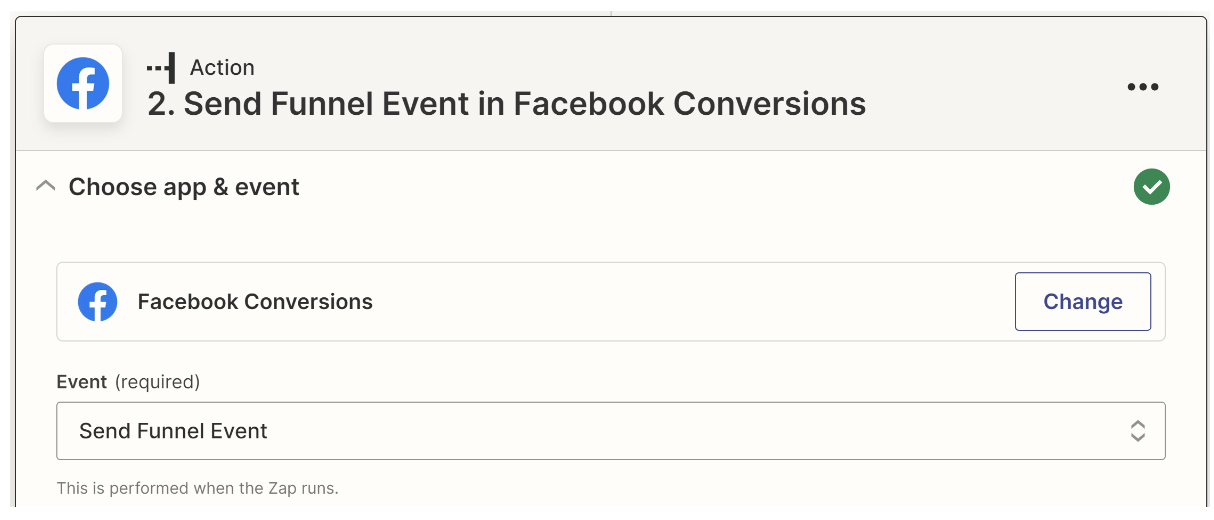Click the Choose app & event heading

[184, 187]
